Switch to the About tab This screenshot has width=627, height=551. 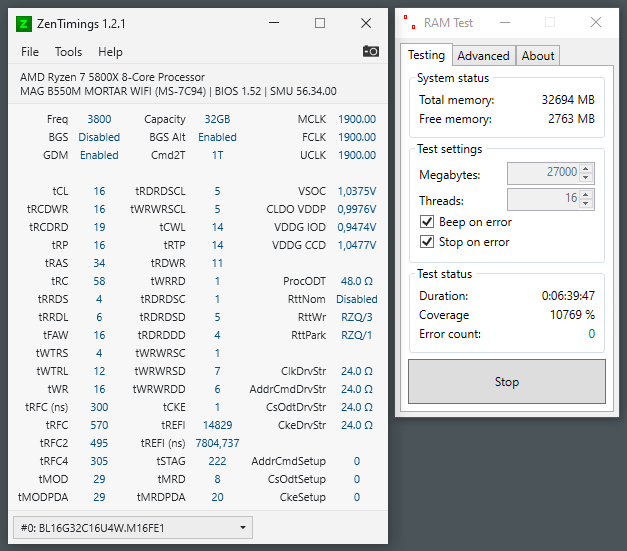[538, 56]
